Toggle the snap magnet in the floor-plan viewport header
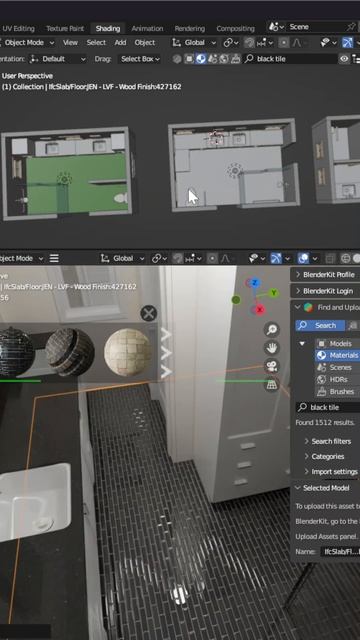The image size is (360, 640). [x=249, y=42]
